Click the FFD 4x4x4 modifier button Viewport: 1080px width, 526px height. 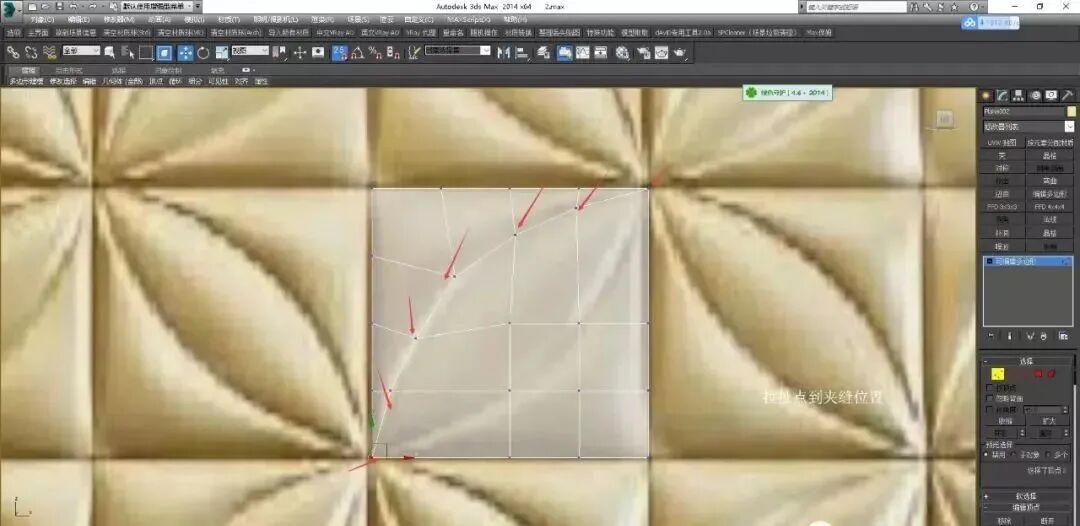(x=1050, y=207)
